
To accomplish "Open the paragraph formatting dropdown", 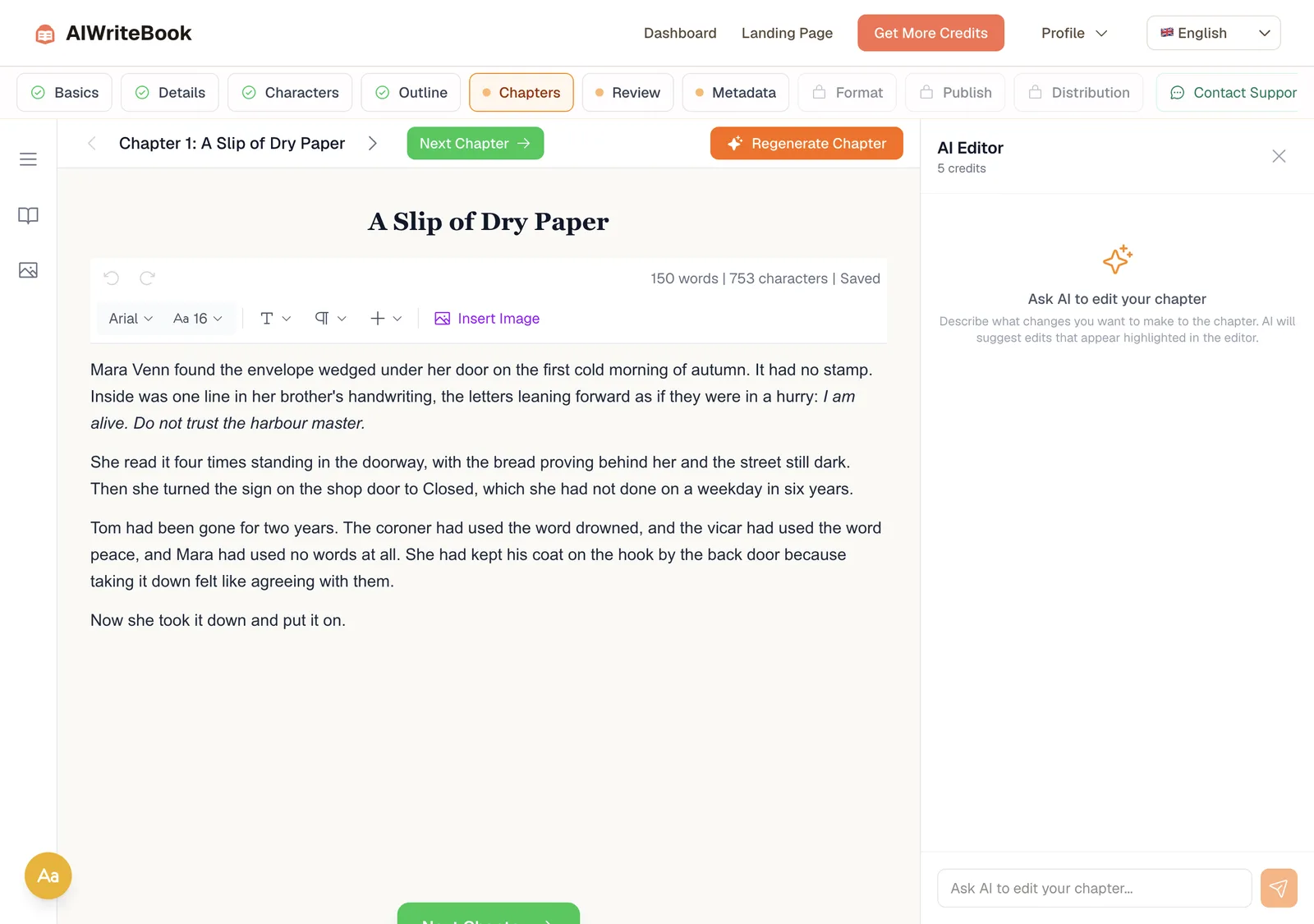I will tap(330, 319).
